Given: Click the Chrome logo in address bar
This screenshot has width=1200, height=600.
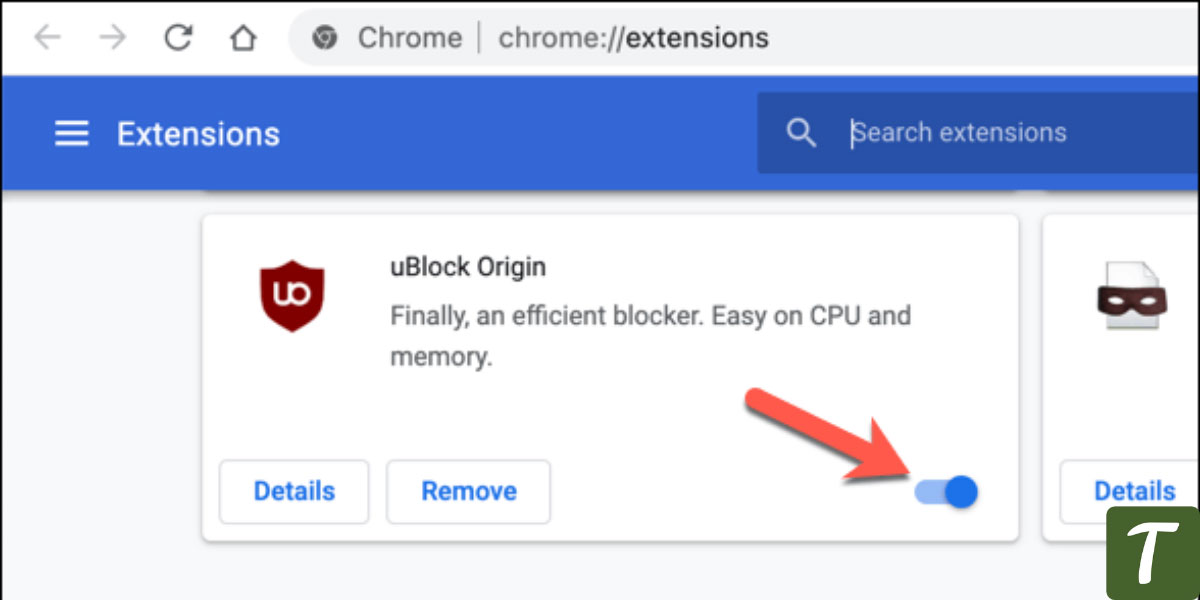Looking at the screenshot, I should [324, 39].
